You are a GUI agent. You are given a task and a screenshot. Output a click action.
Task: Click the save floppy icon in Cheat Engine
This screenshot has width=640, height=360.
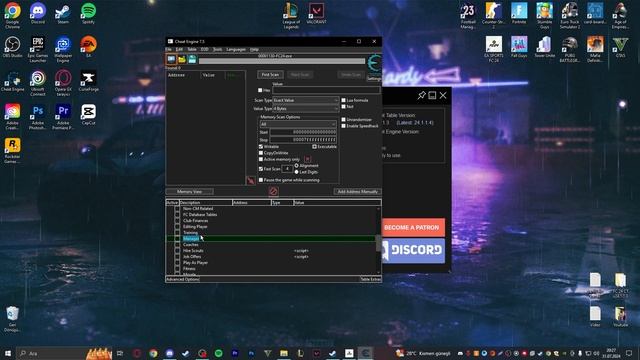point(192,60)
